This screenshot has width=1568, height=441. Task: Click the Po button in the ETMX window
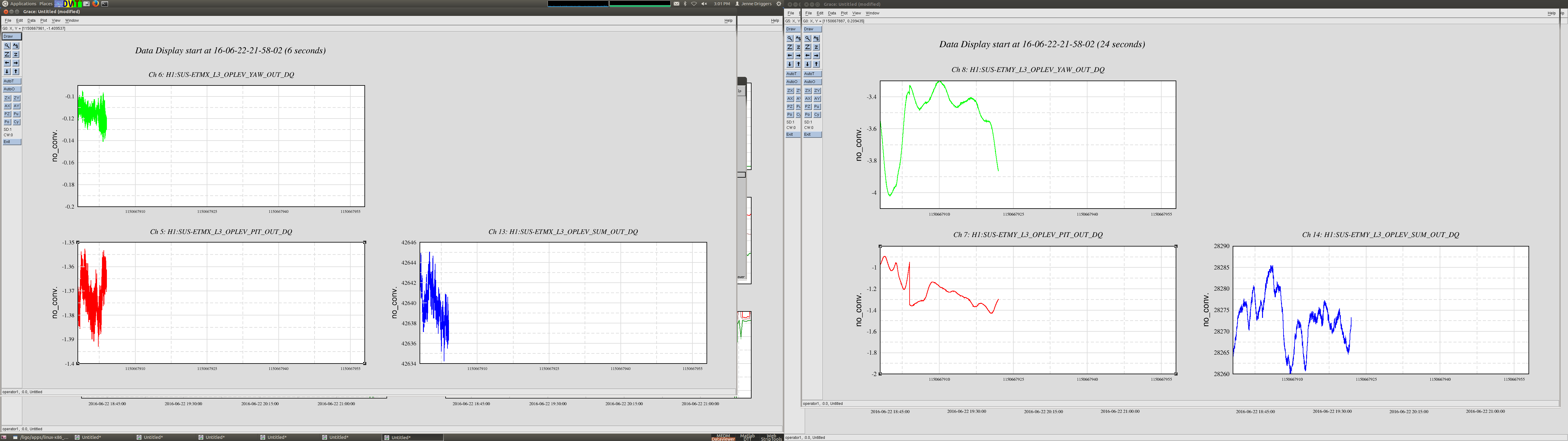7,122
